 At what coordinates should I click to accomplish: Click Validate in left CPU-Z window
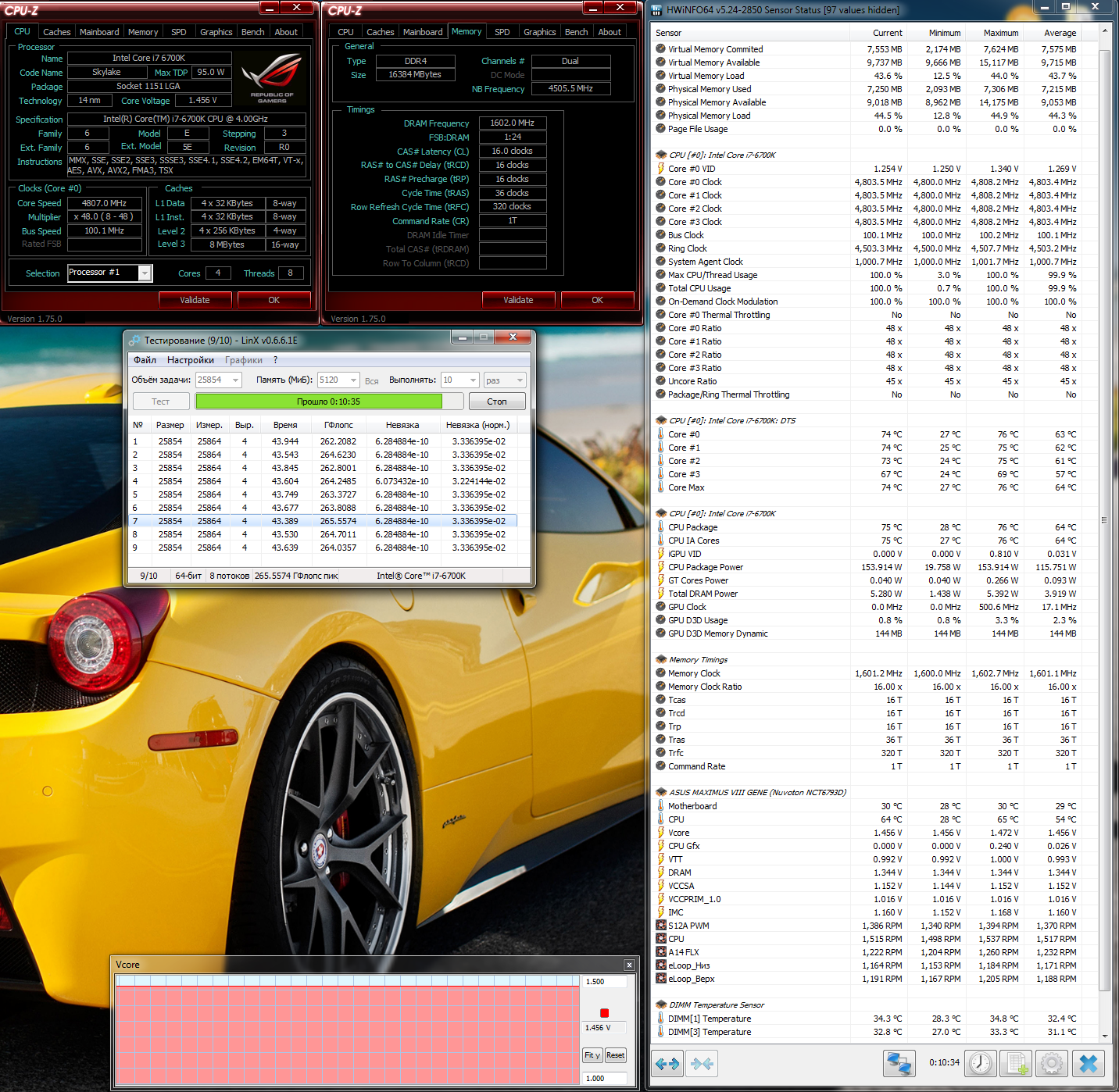click(x=195, y=300)
